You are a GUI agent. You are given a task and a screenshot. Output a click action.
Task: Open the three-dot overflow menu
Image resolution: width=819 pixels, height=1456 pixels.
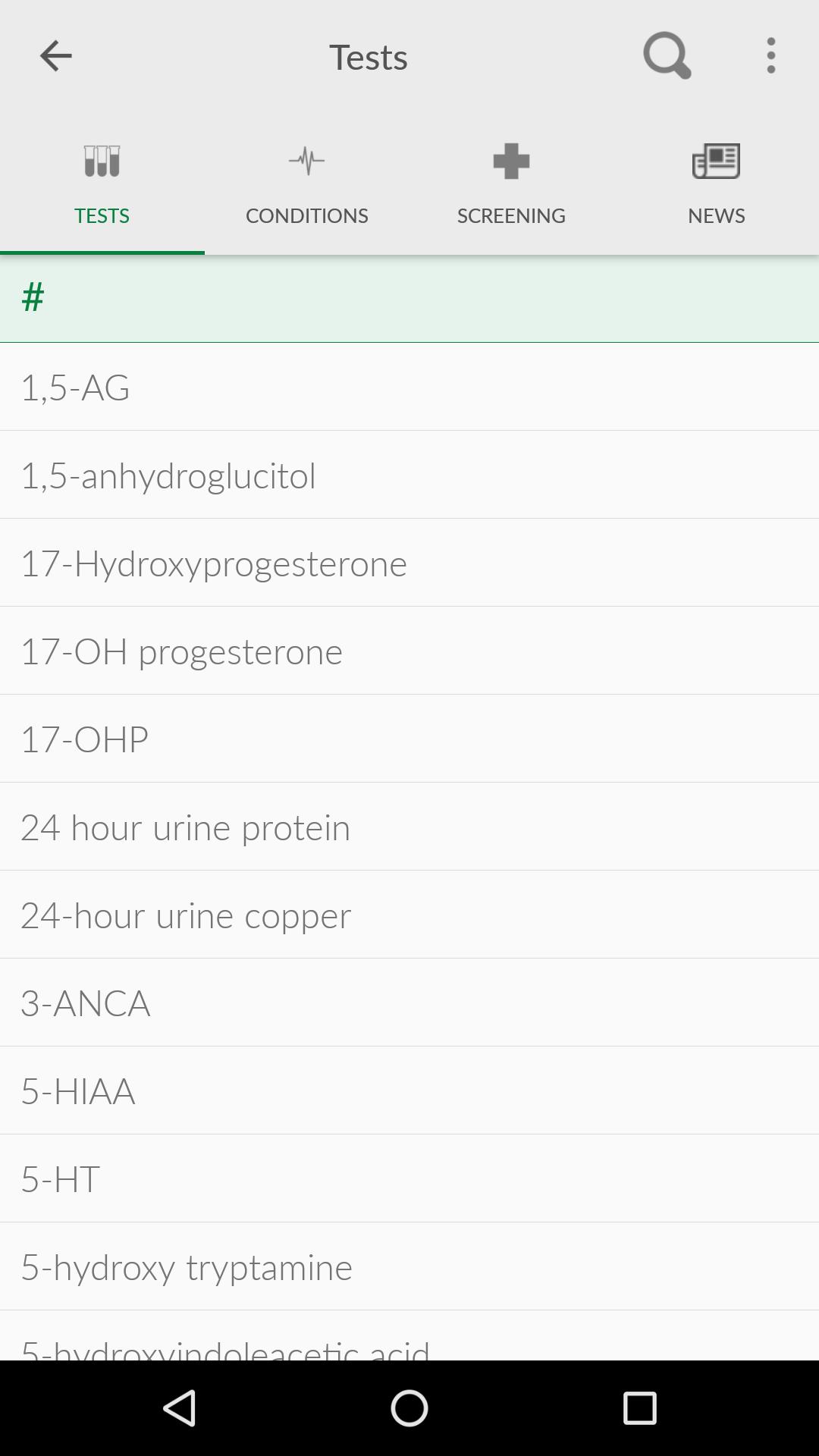click(770, 56)
